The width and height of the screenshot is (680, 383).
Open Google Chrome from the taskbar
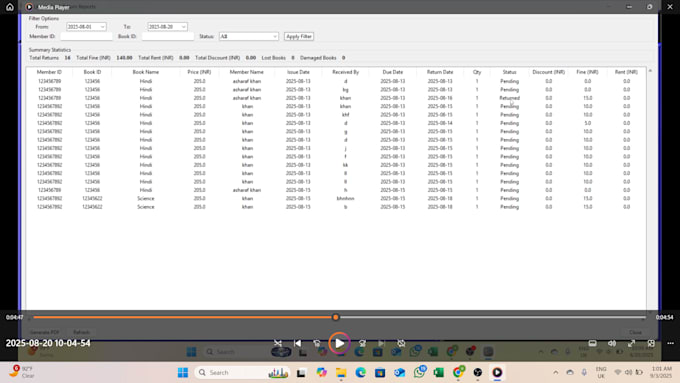click(458, 373)
